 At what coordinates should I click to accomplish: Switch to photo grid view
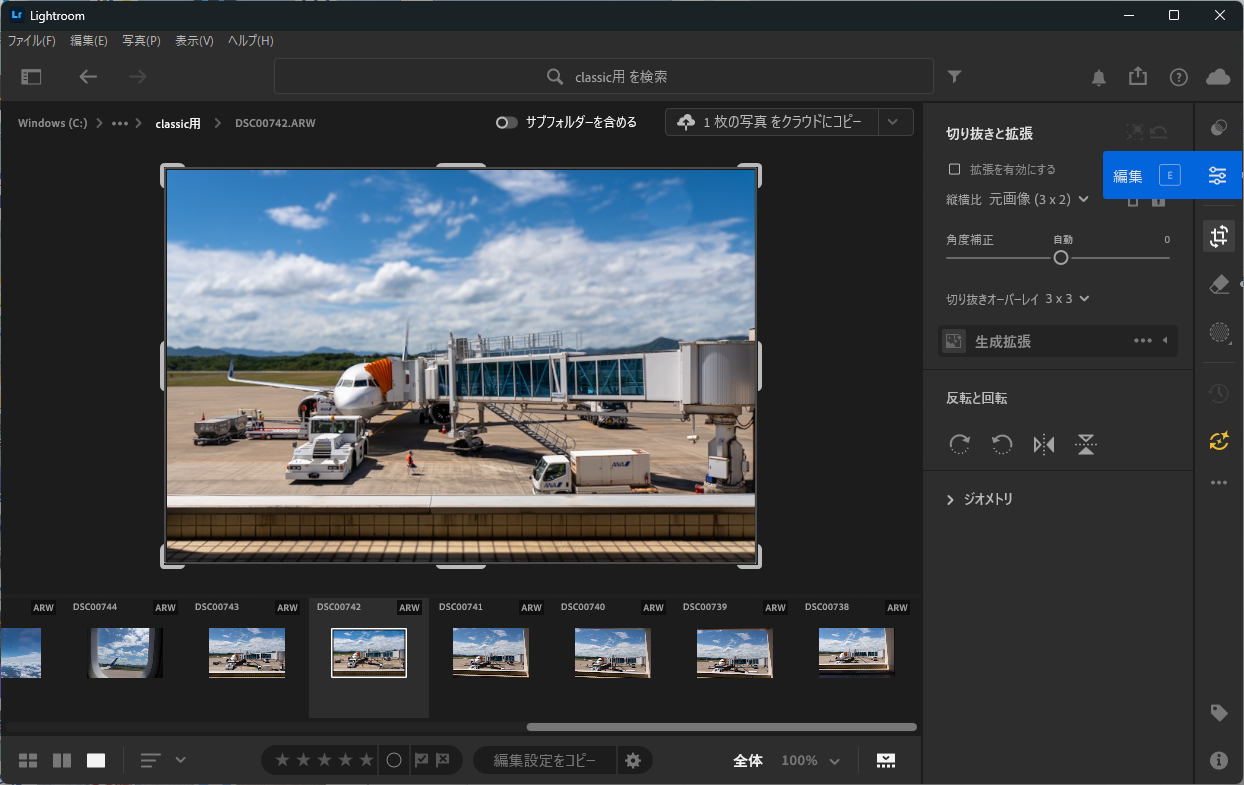pos(28,761)
